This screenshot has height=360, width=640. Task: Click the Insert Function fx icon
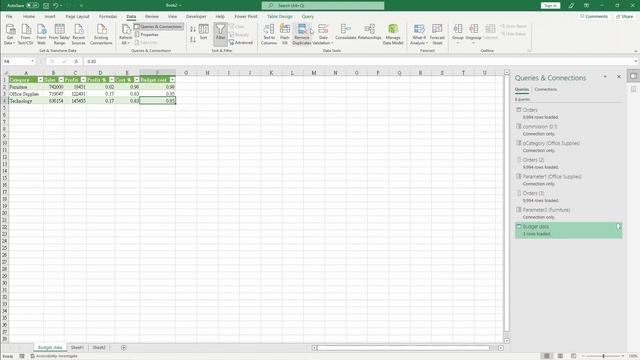(76, 61)
